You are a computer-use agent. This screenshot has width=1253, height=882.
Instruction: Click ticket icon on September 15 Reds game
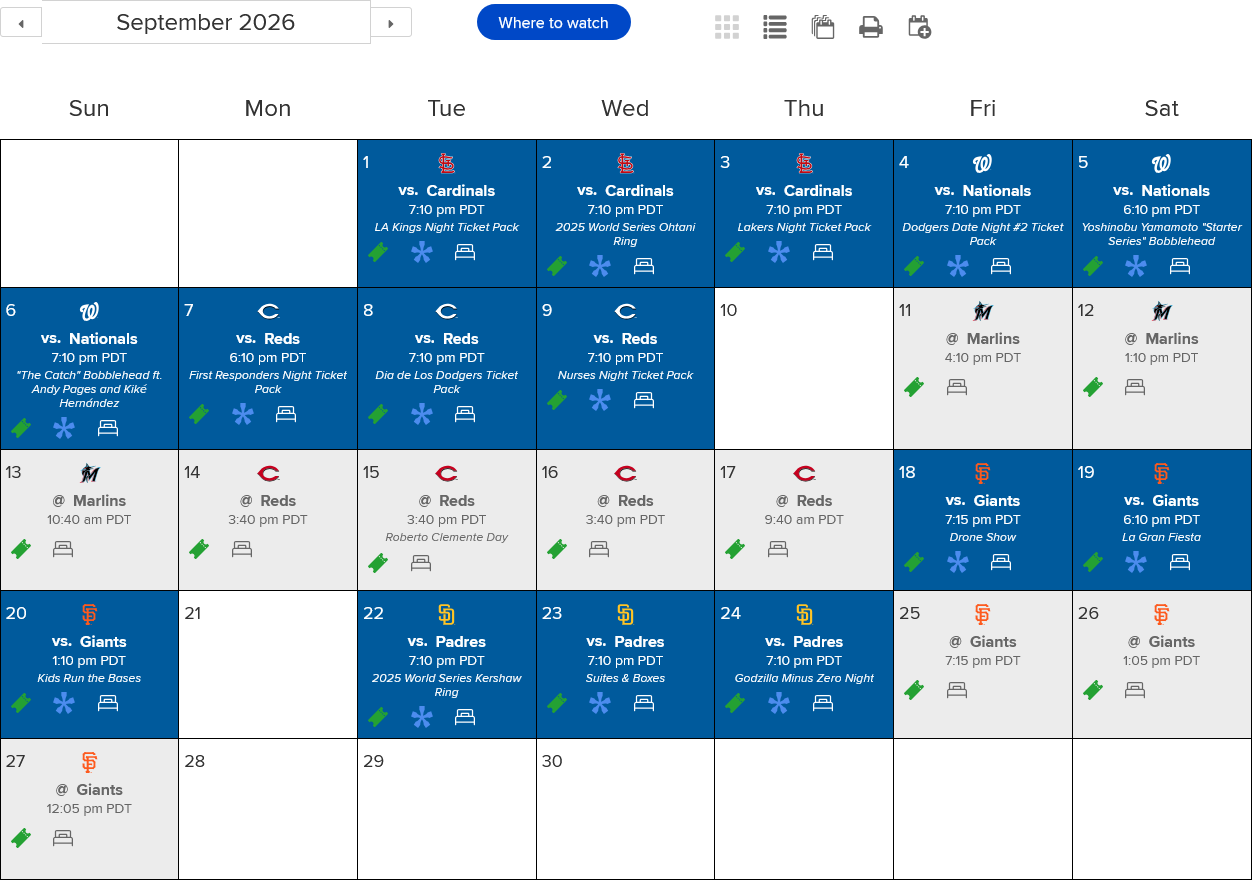(x=378, y=564)
